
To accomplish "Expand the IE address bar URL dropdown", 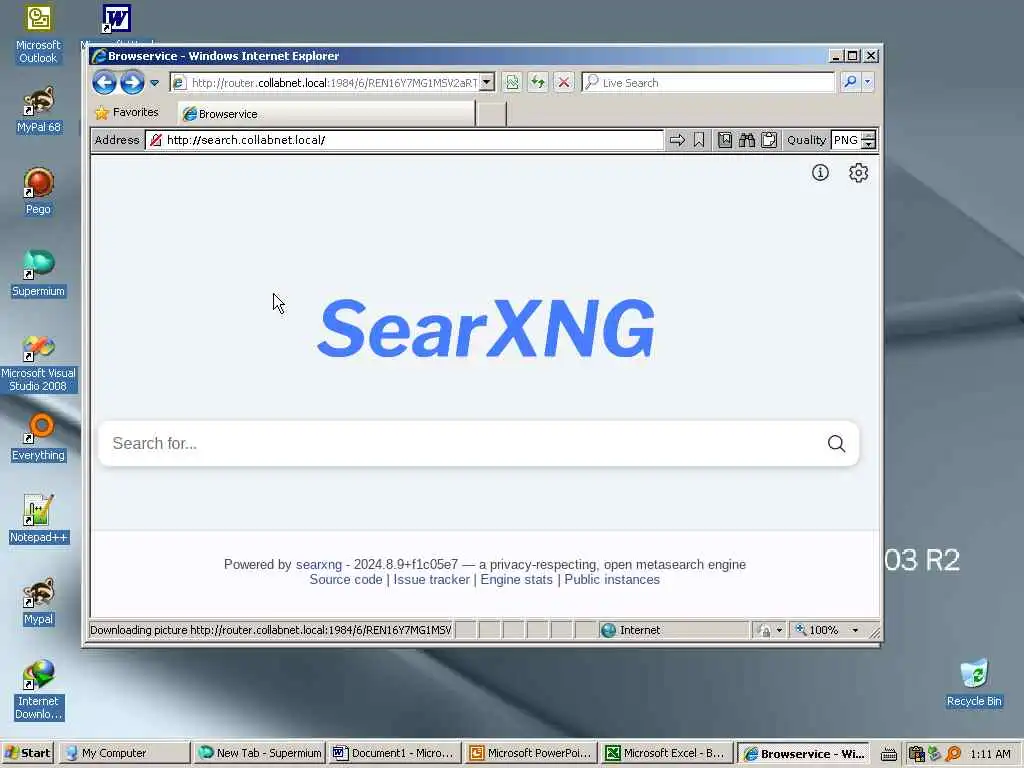I will [487, 82].
